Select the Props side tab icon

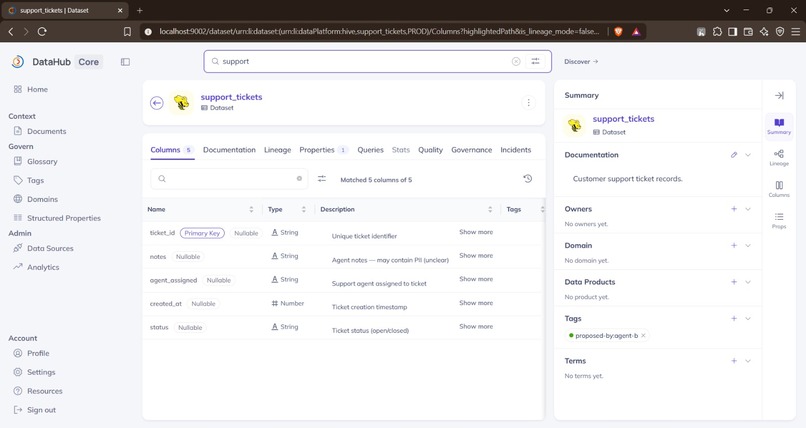[779, 220]
